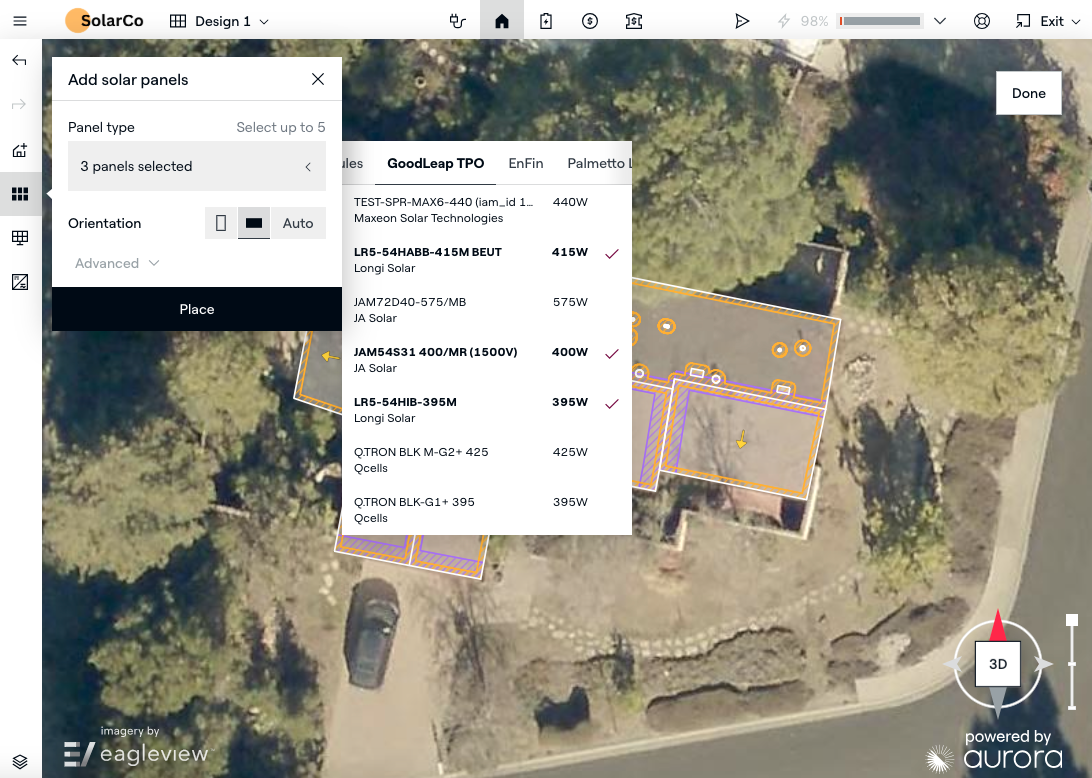
Task: Open the layers icon at bottom left
Action: 20,761
